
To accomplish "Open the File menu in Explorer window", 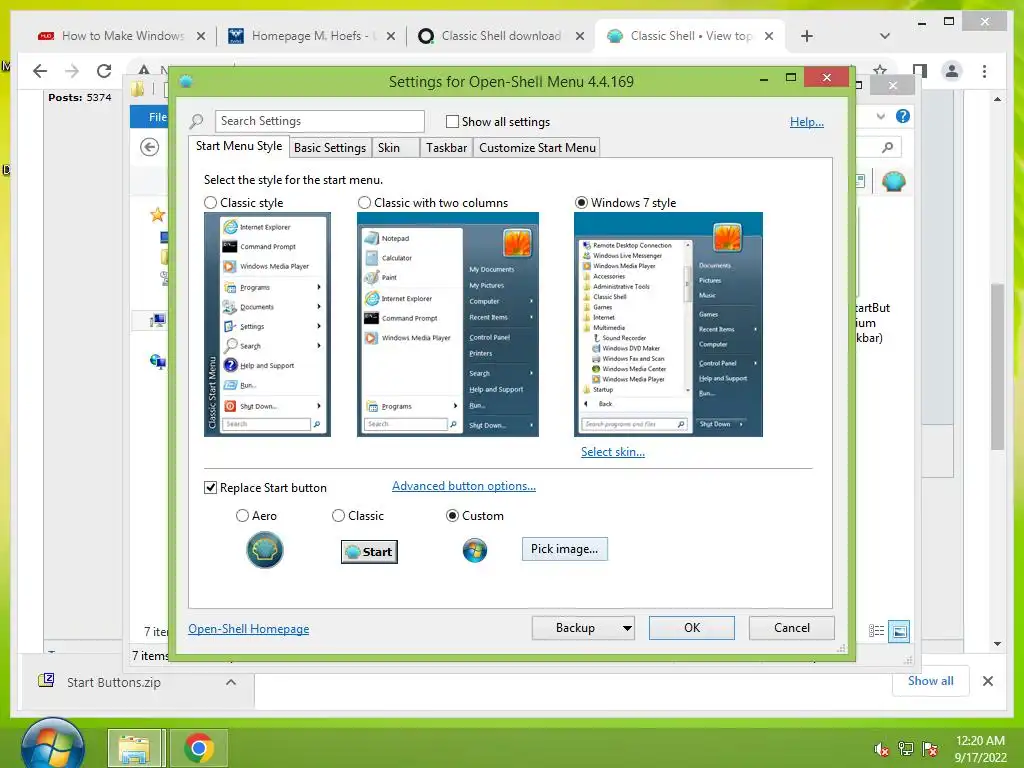I will point(150,117).
